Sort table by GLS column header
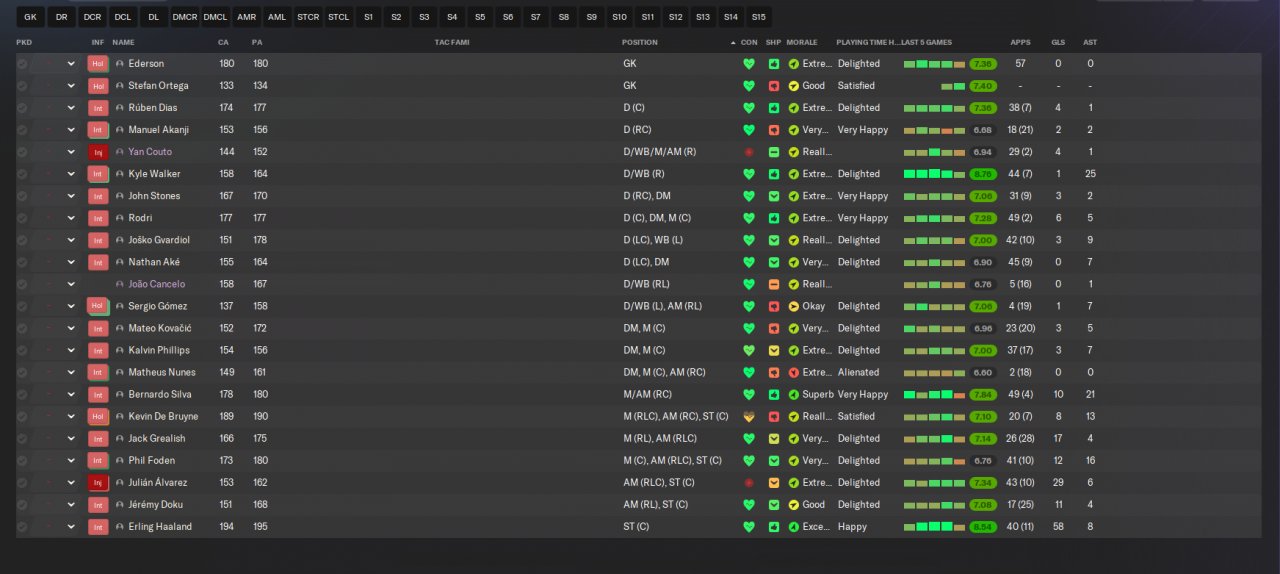 pyautogui.click(x=1058, y=43)
